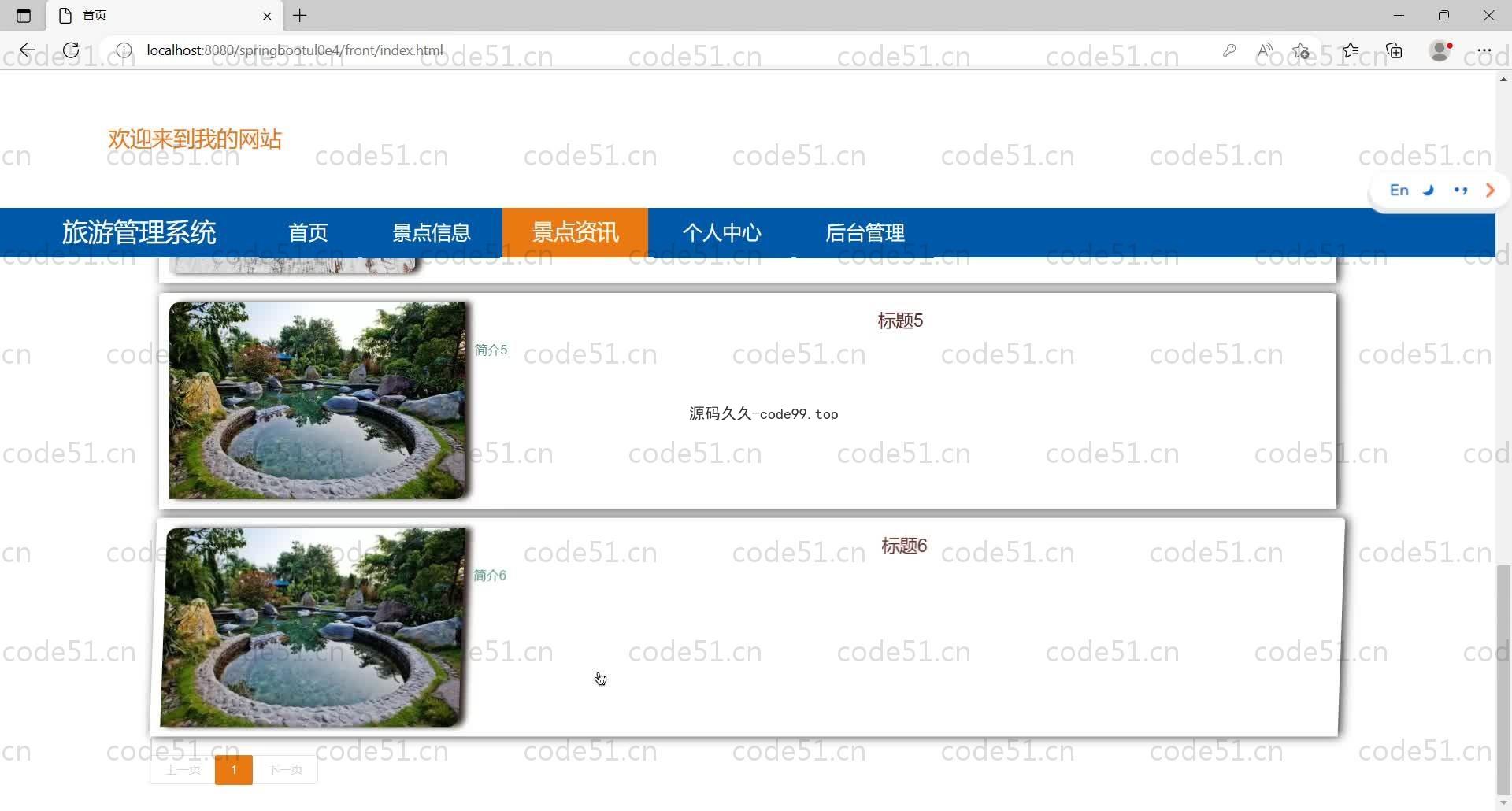Toggle the moon icon on input toolbar
The width and height of the screenshot is (1512, 811).
tap(1429, 191)
